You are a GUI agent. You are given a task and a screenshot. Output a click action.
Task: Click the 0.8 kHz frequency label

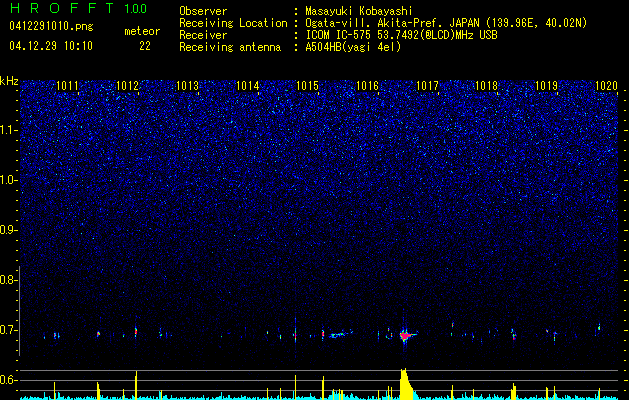tap(8, 280)
